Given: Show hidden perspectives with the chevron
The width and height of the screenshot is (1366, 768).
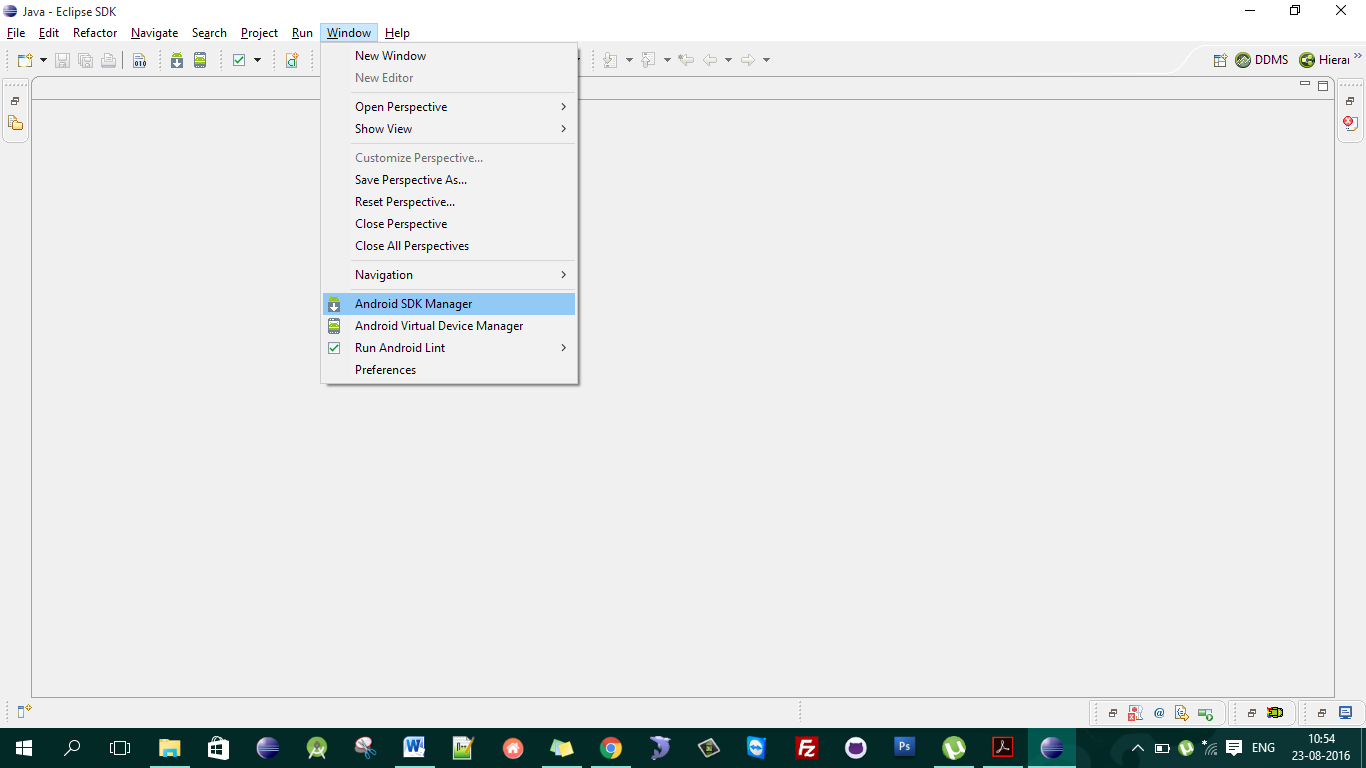Looking at the screenshot, I should 1358,57.
